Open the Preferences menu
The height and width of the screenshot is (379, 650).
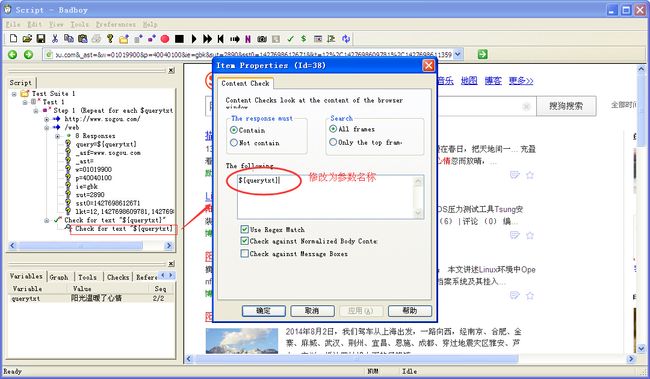point(116,24)
